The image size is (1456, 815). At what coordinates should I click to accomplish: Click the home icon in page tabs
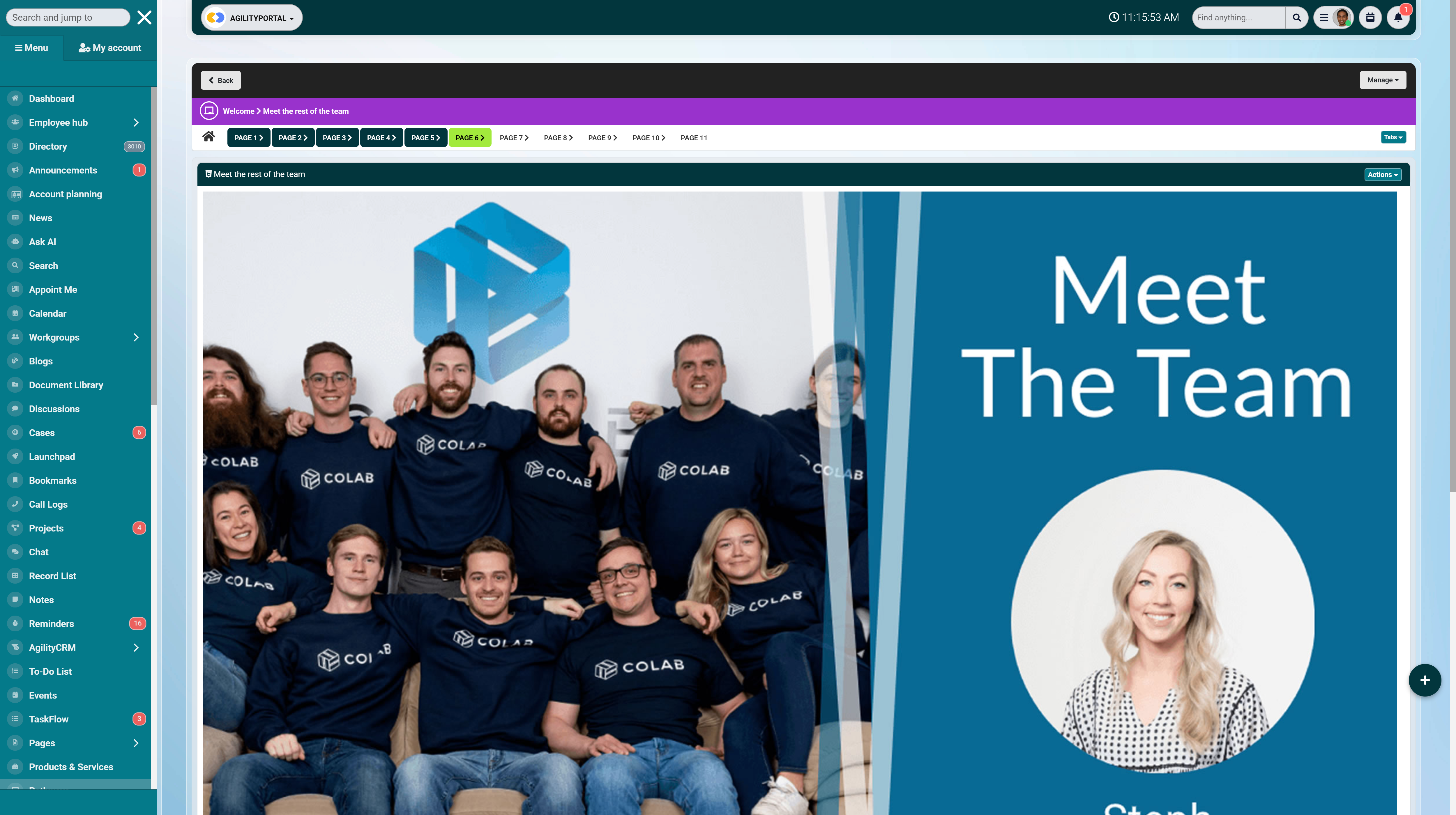[208, 137]
